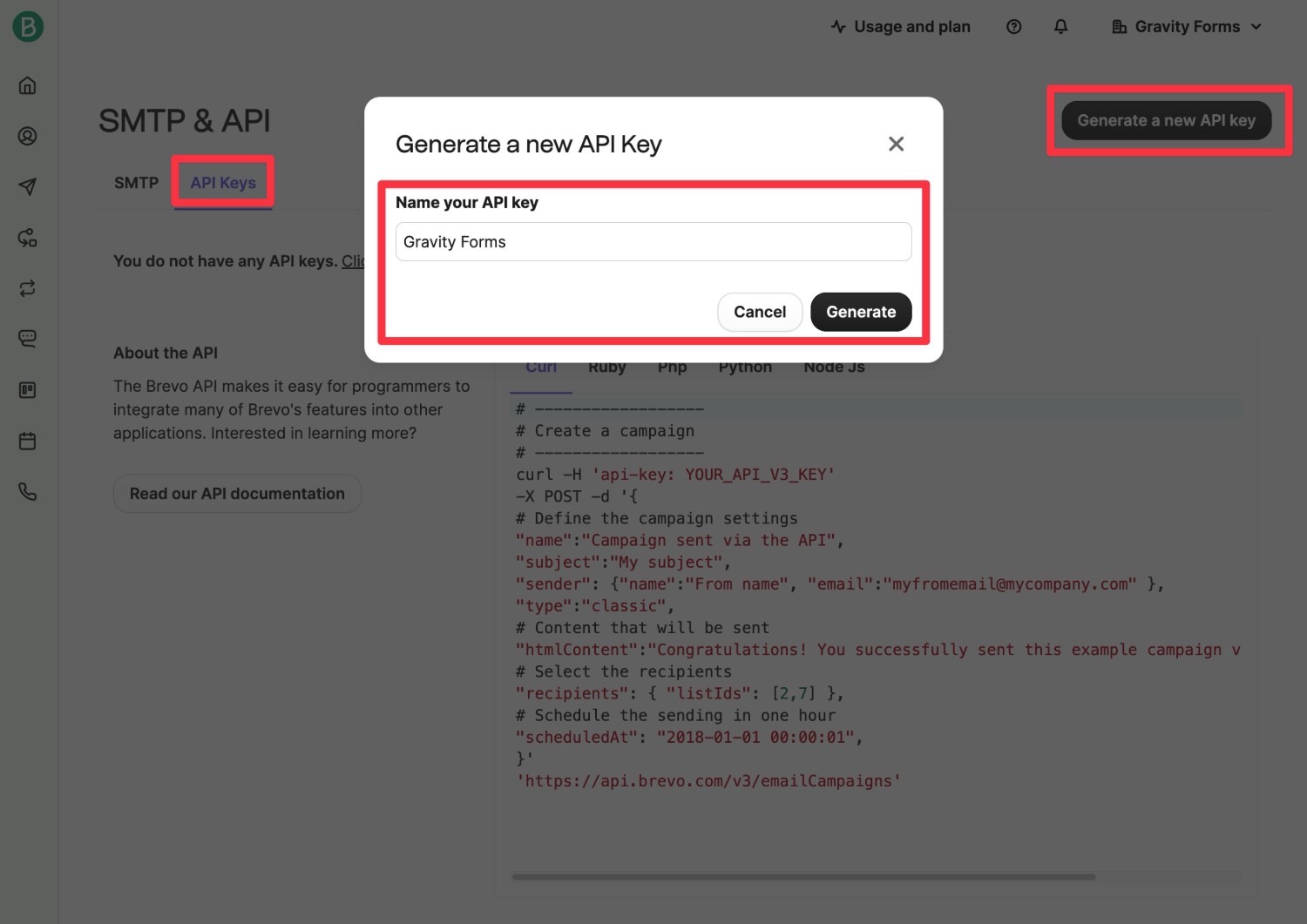
Task: Click the "subject":"My subject" code line
Action: click(x=623, y=563)
